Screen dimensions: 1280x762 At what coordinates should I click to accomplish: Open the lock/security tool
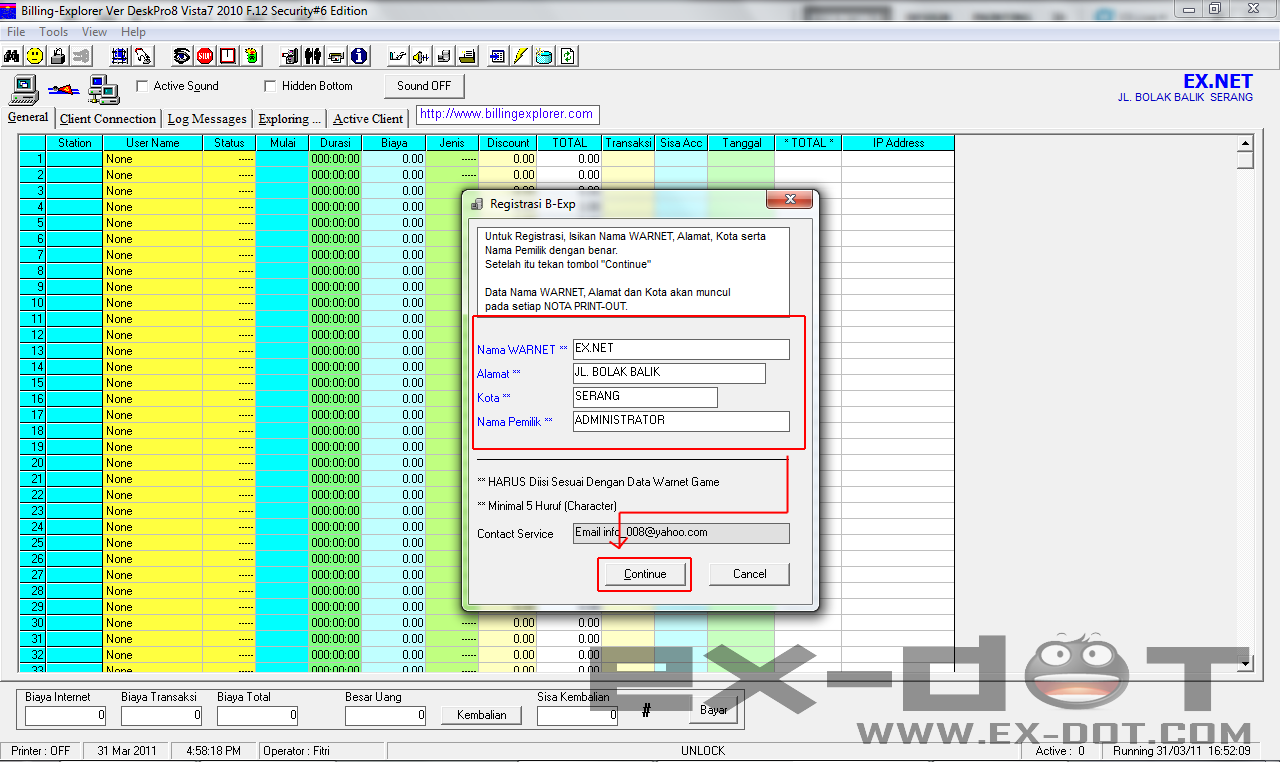(x=59, y=56)
